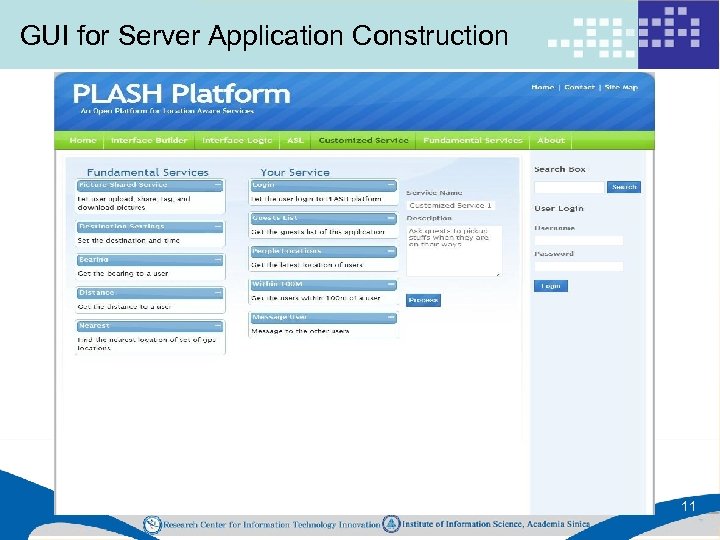Select the Nearest header bar
The width and height of the screenshot is (720, 540).
150,326
